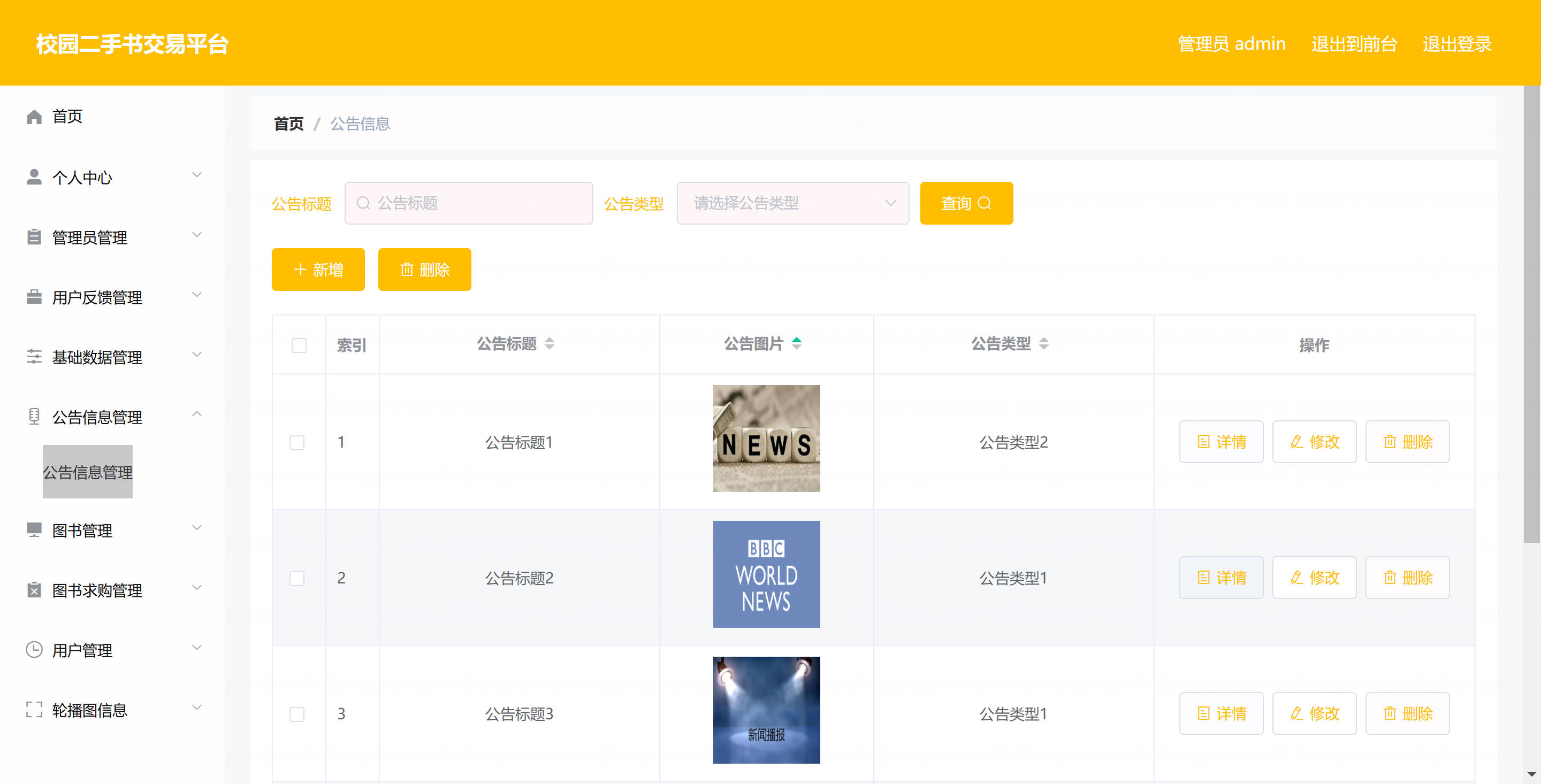This screenshot has height=784, width=1541.
Task: Open 详情 for 公告标题3
Action: pyautogui.click(x=1221, y=713)
